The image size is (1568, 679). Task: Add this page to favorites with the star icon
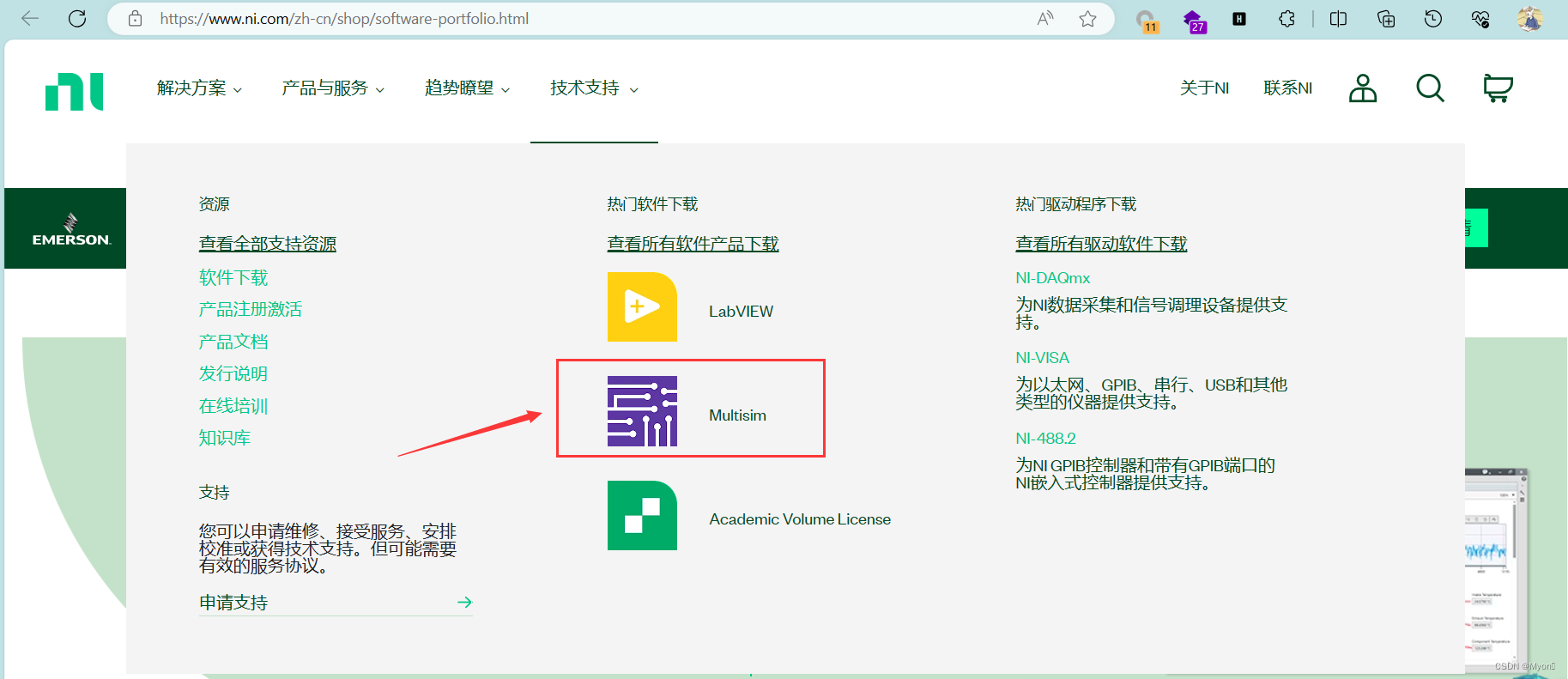(1087, 18)
